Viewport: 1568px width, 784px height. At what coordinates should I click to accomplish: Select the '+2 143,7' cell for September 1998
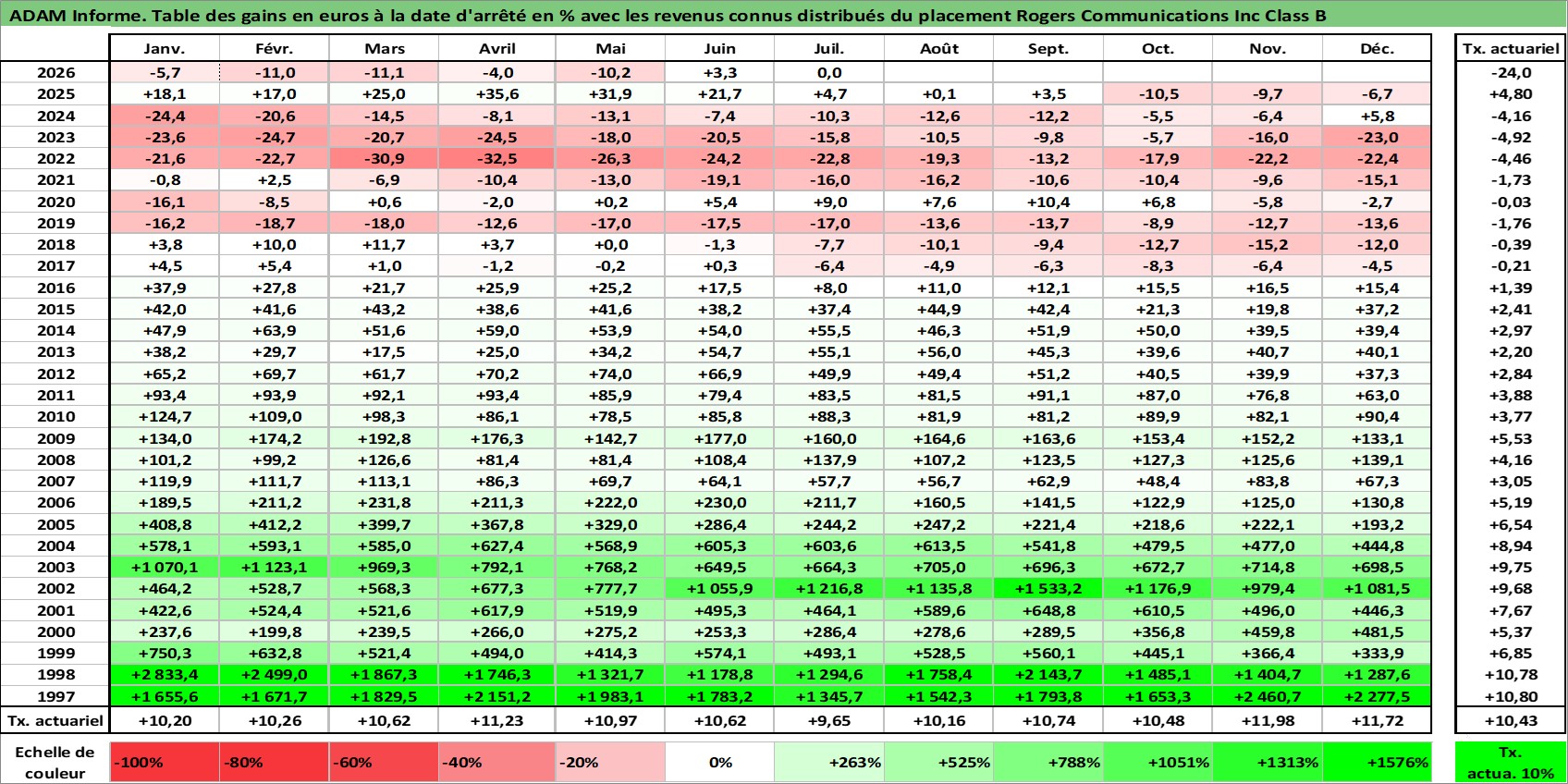(1048, 675)
